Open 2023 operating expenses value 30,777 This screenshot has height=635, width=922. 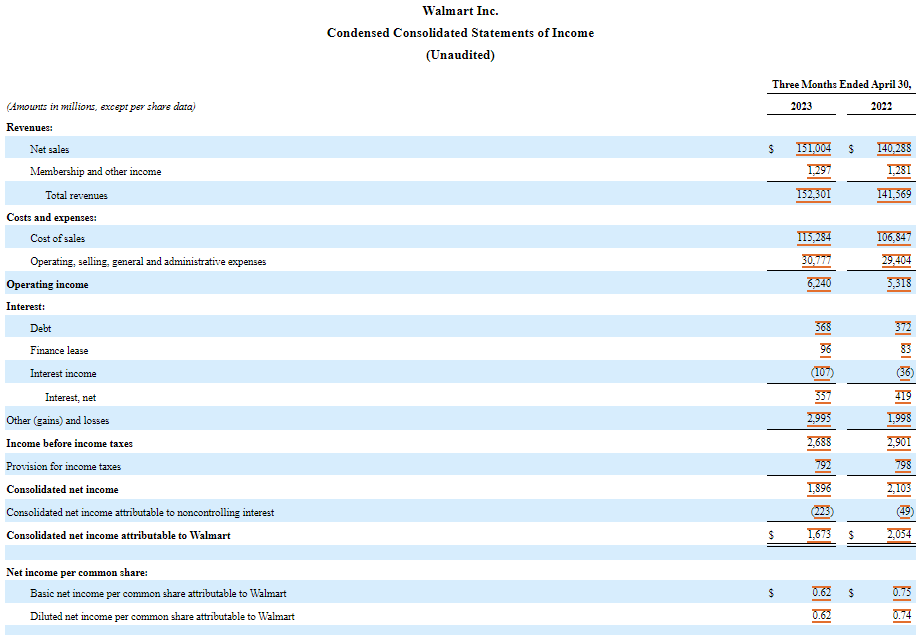(x=816, y=260)
